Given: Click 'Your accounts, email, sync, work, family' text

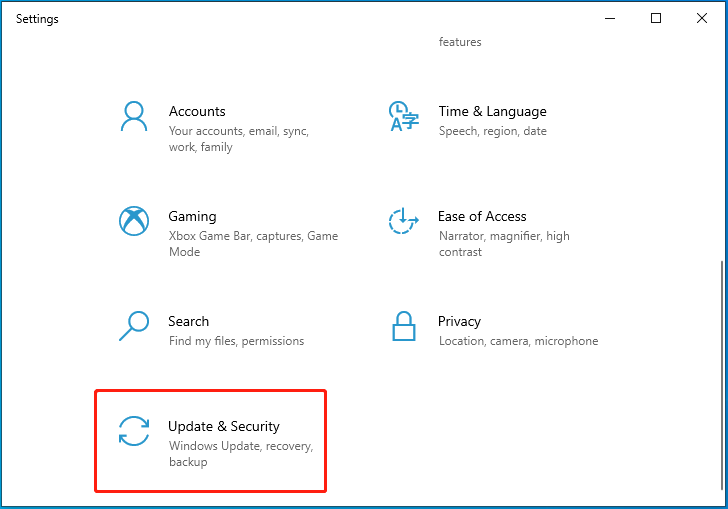Looking at the screenshot, I should pos(239,139).
